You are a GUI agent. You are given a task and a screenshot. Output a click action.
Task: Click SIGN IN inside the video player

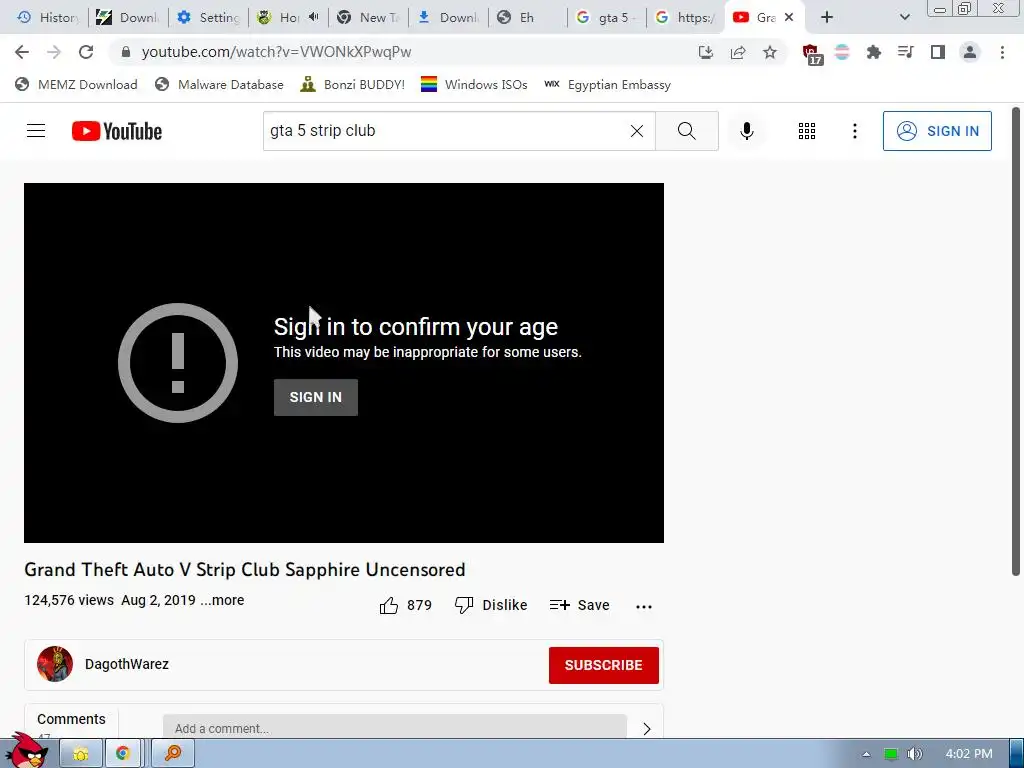click(x=315, y=397)
